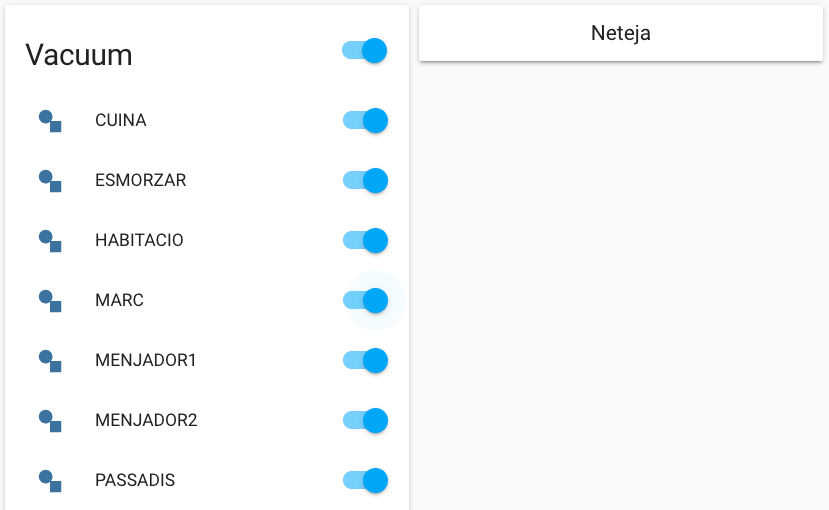
Task: Click the PASSADIS entity icon
Action: [x=50, y=480]
